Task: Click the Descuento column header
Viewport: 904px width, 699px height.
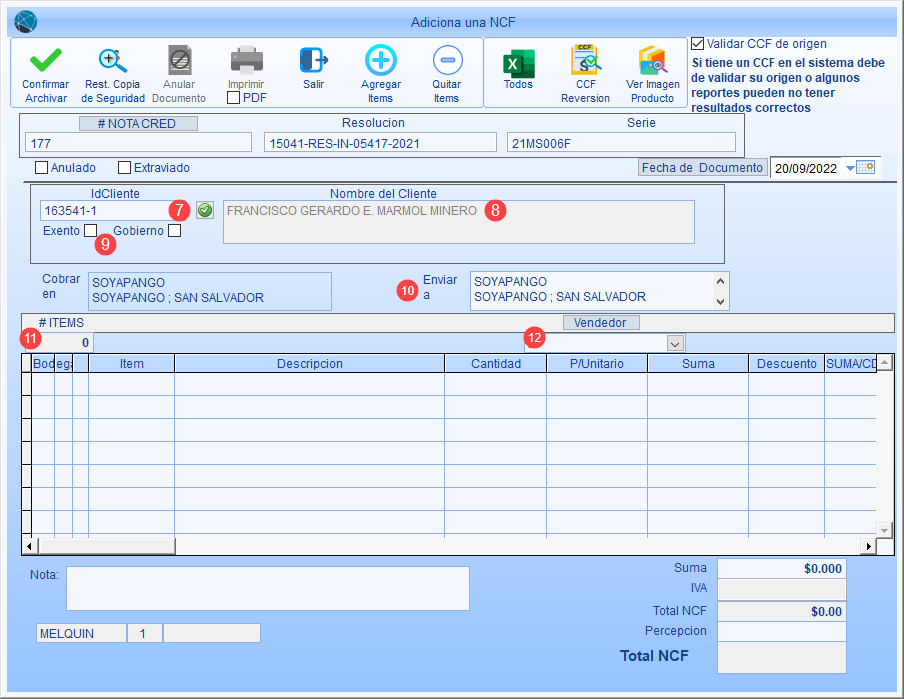Action: pyautogui.click(x=786, y=363)
